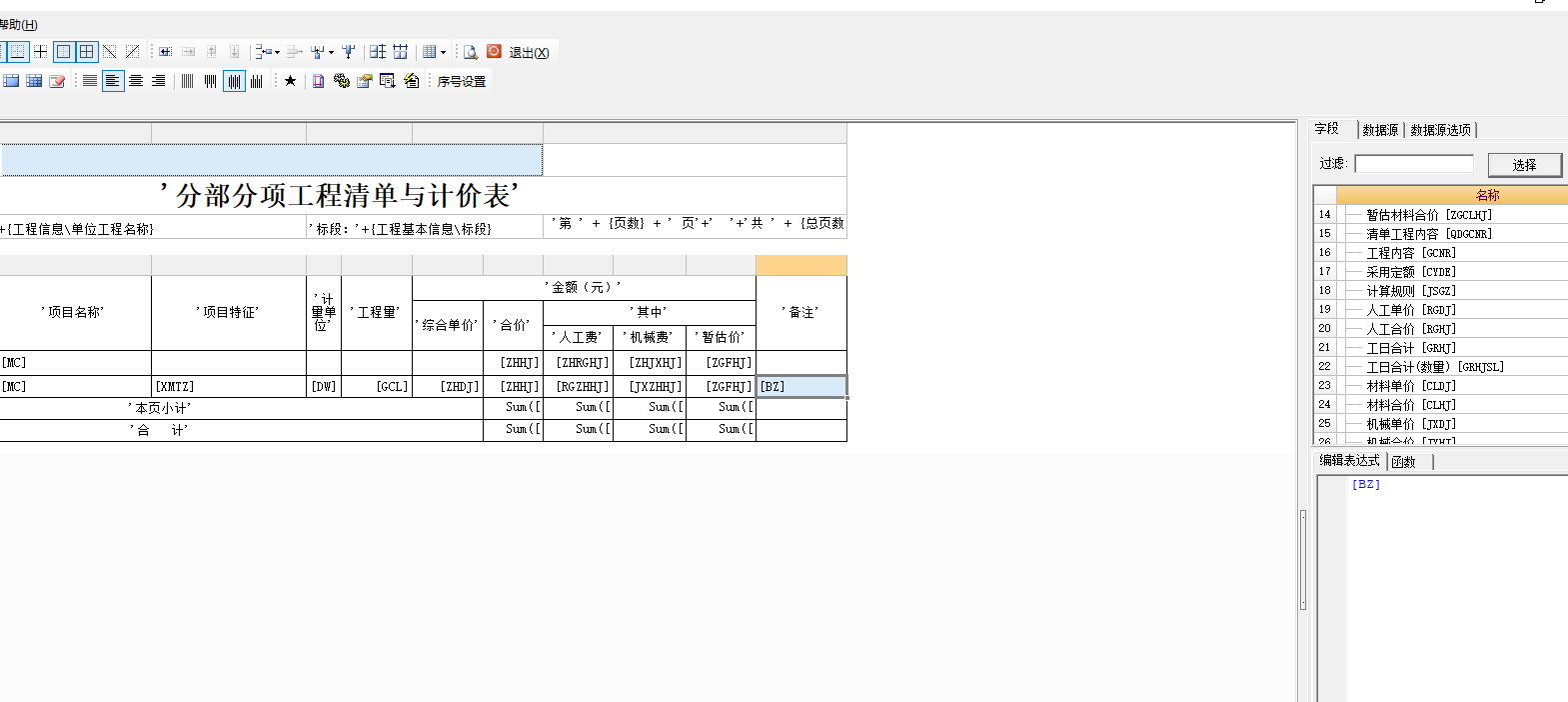Click blue table data grid icon

pyautogui.click(x=34, y=81)
